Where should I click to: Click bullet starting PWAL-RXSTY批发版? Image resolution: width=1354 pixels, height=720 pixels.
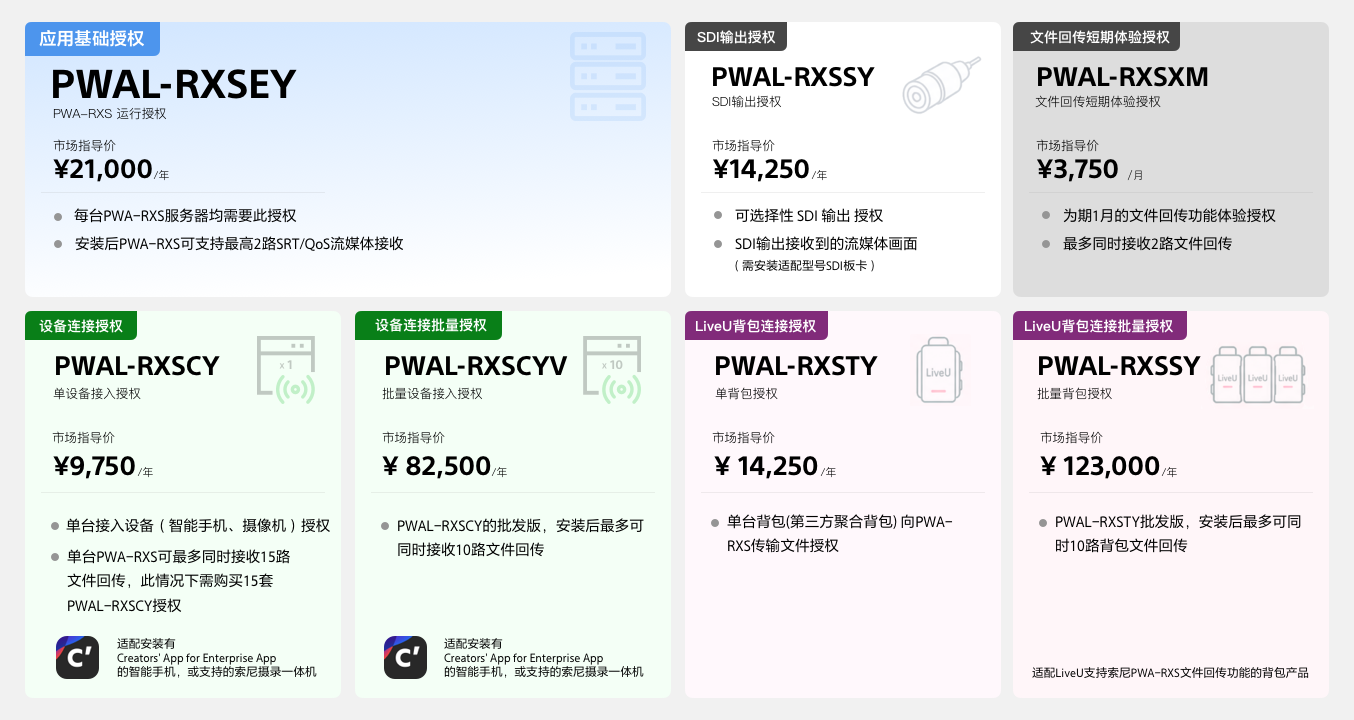pos(1178,534)
